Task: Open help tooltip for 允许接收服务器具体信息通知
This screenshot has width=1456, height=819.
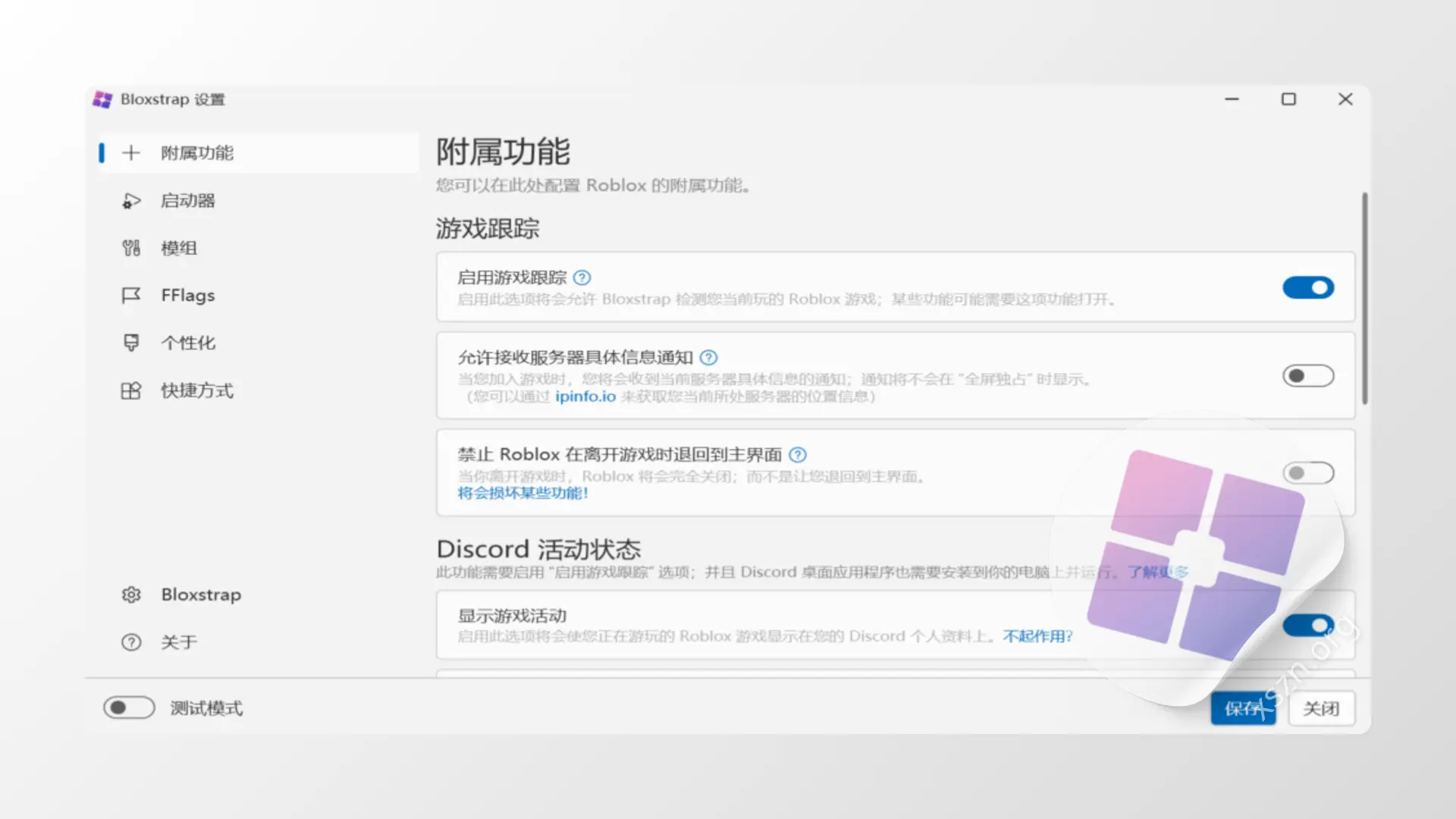Action: 708,357
